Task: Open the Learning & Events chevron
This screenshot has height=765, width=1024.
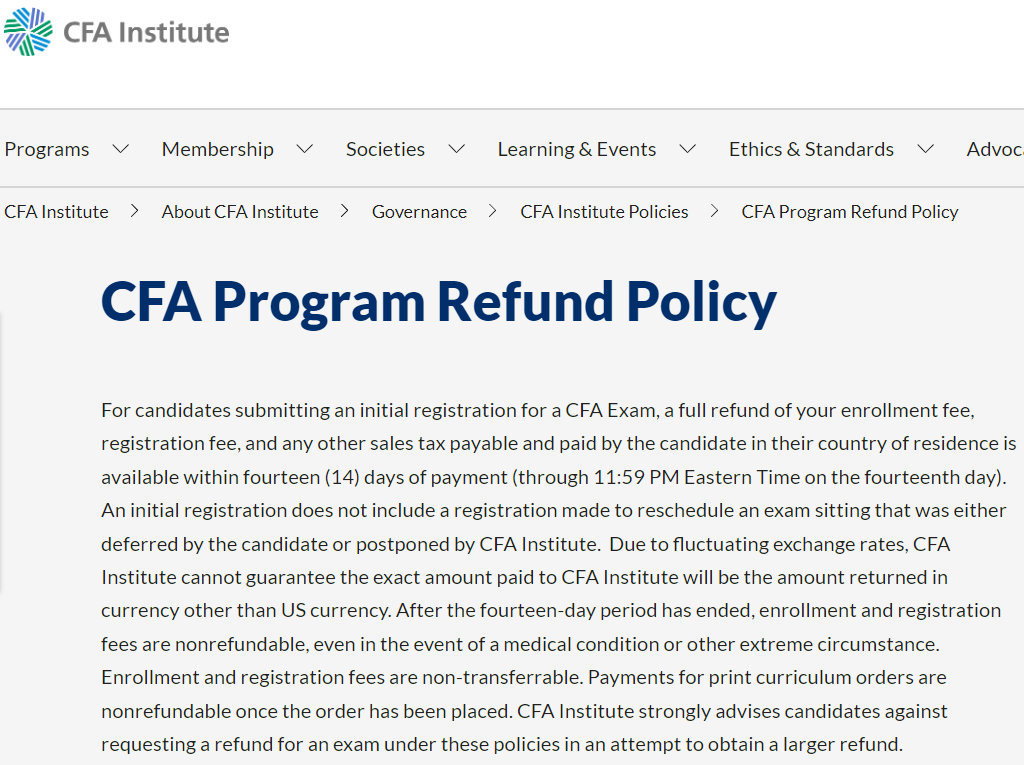Action: point(688,149)
